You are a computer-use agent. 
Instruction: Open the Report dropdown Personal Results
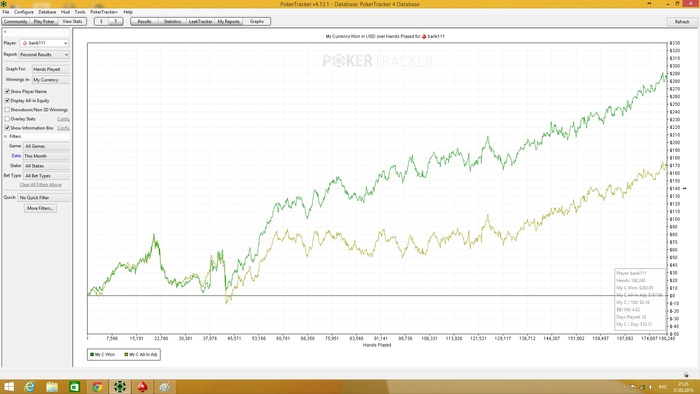click(44, 54)
